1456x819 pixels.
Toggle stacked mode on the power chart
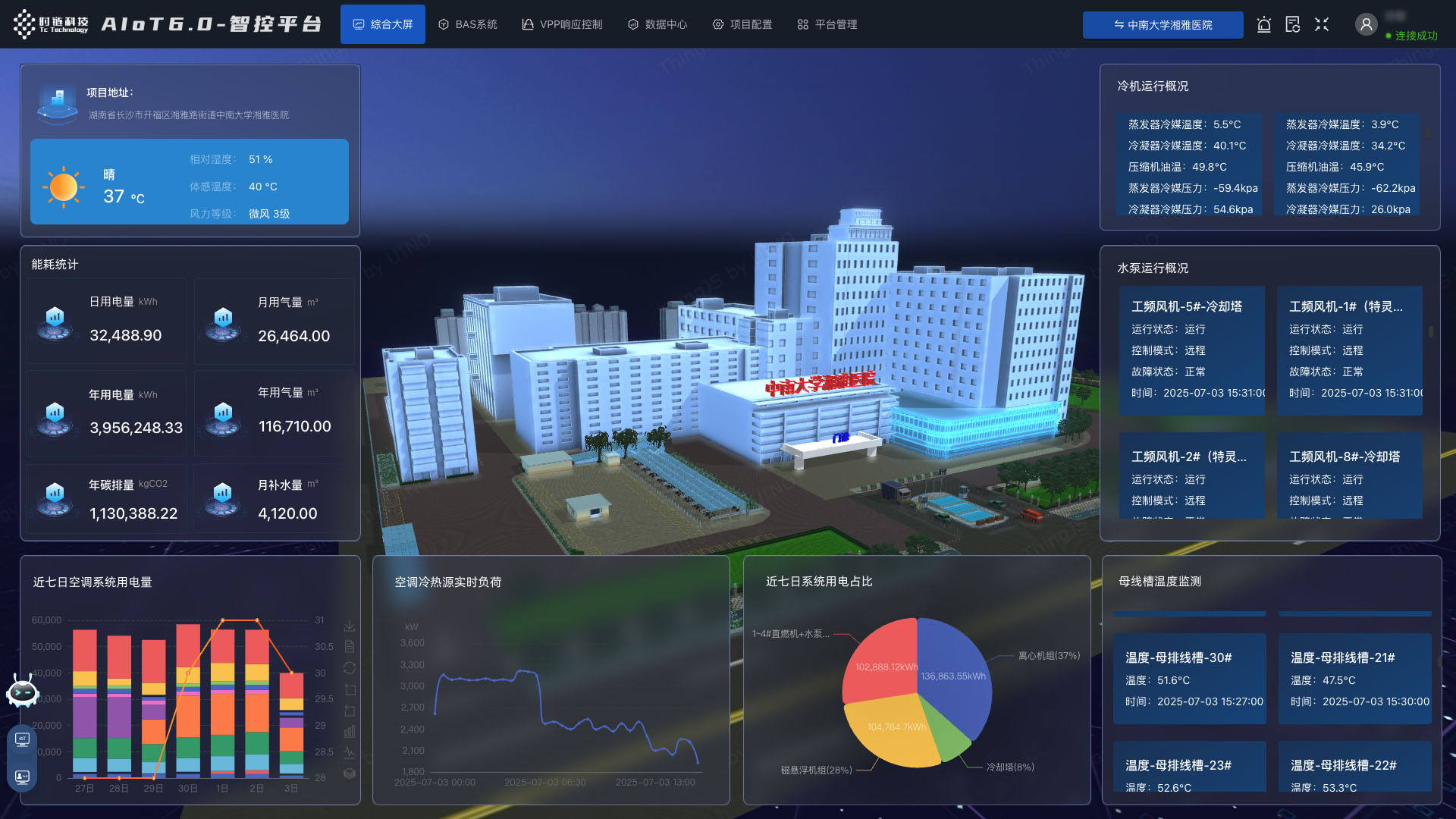click(x=350, y=773)
